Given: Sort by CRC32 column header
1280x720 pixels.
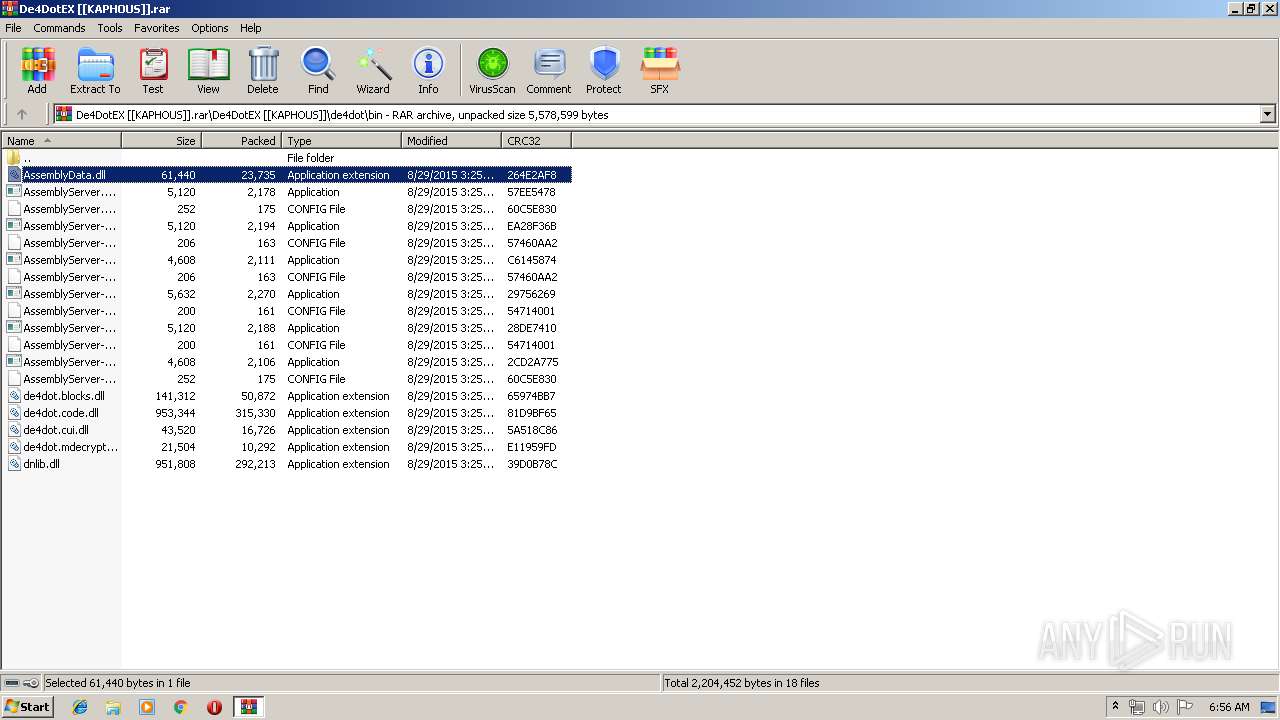Looking at the screenshot, I should tap(537, 141).
